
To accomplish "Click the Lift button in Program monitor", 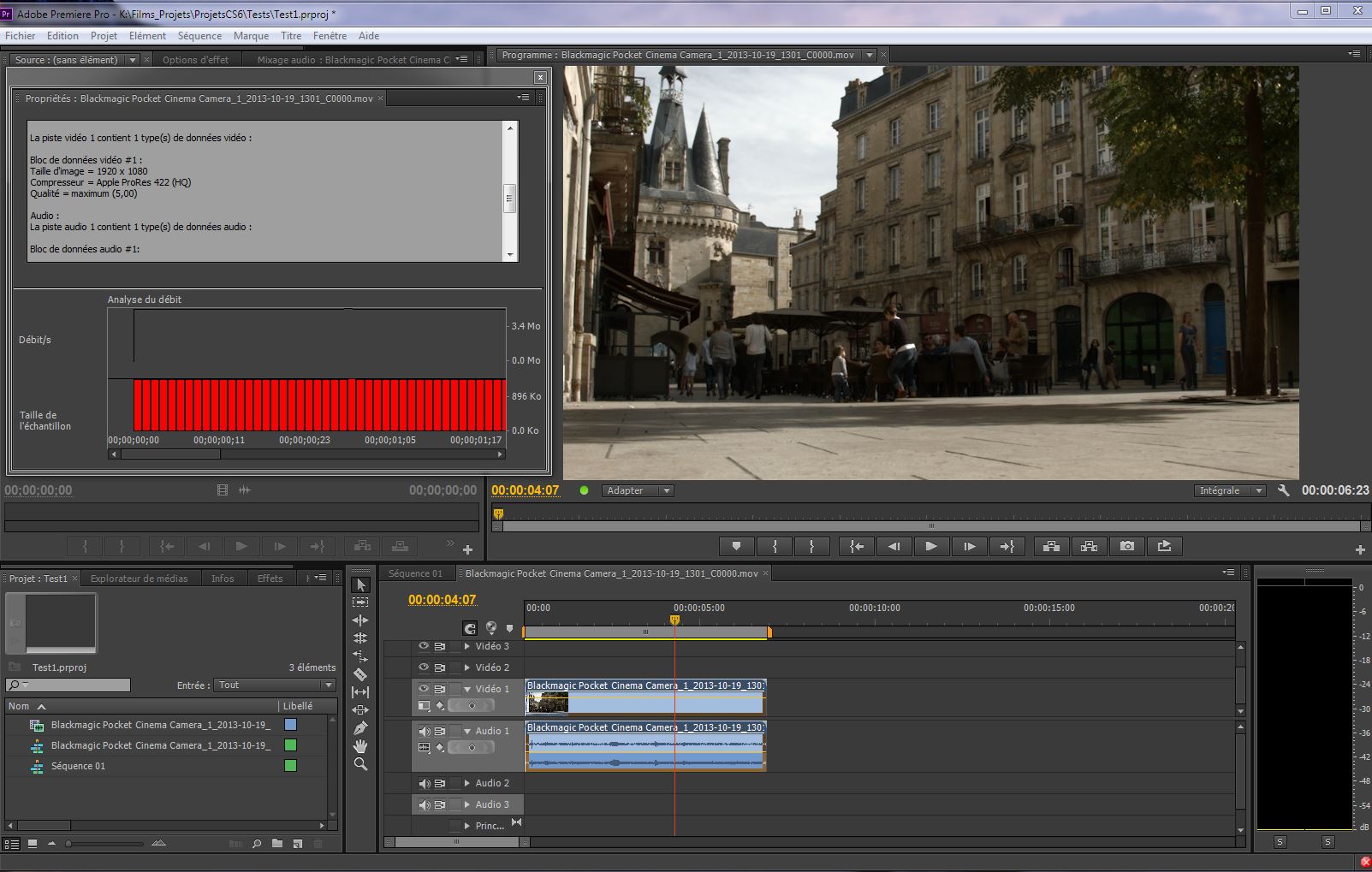I will [1052, 546].
